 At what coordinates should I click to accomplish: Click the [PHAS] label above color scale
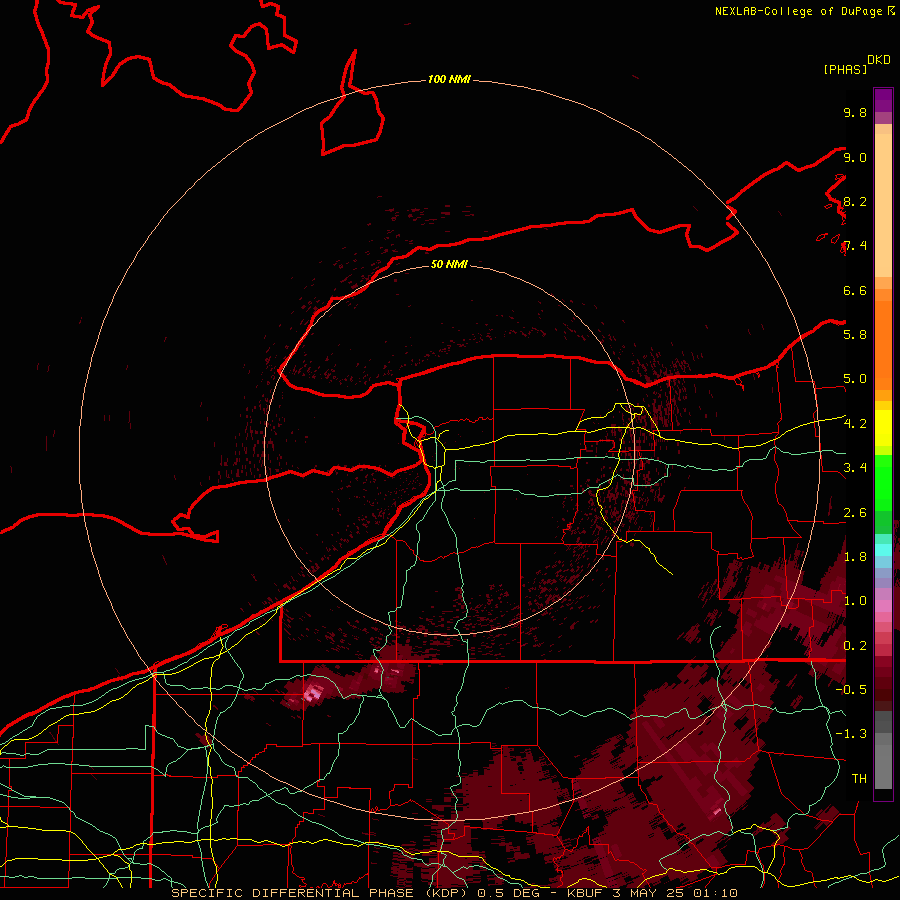pyautogui.click(x=845, y=70)
